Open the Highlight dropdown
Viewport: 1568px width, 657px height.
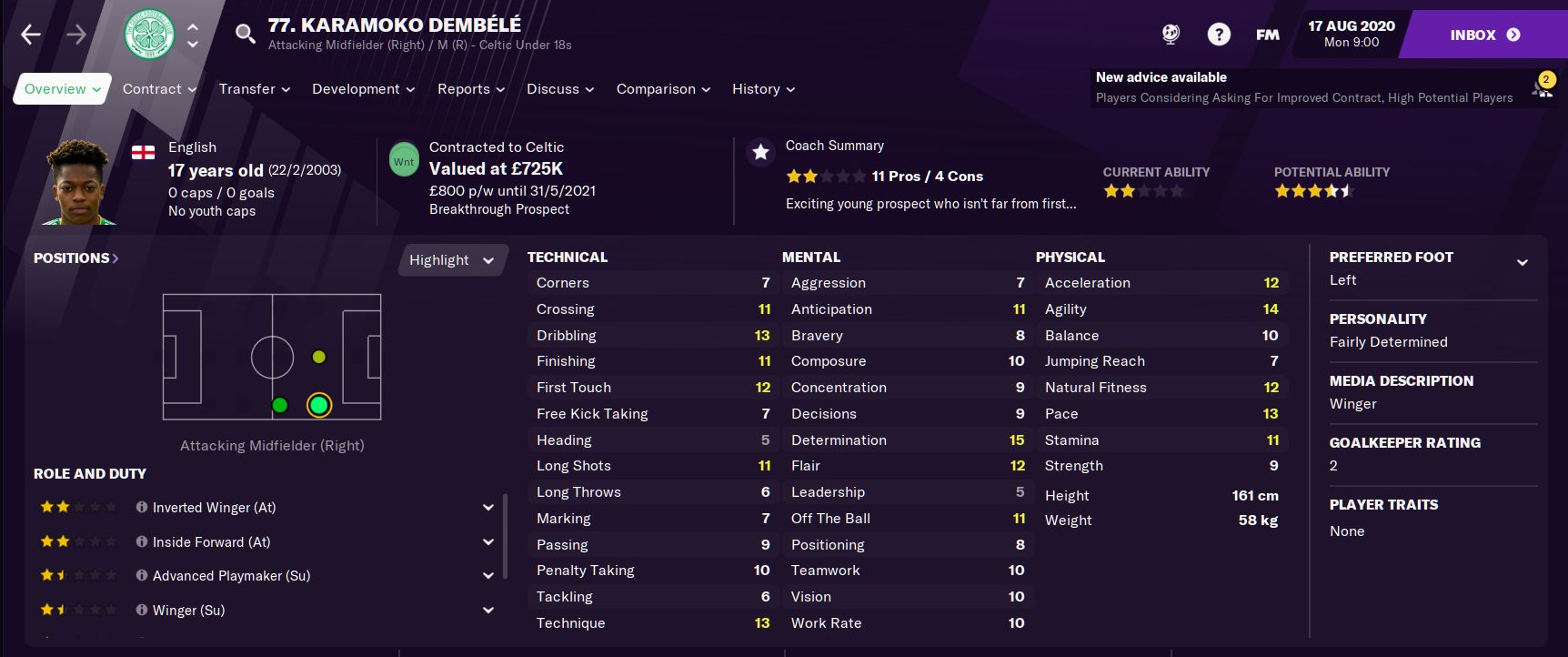[451, 260]
